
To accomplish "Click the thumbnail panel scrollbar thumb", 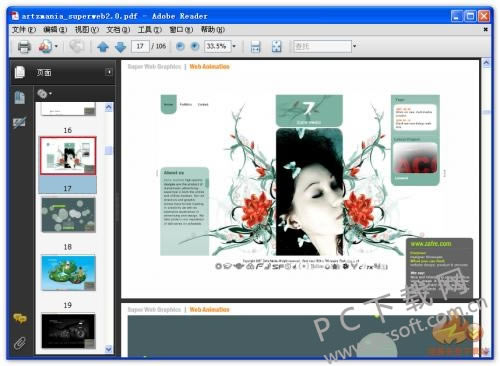I will click(109, 150).
